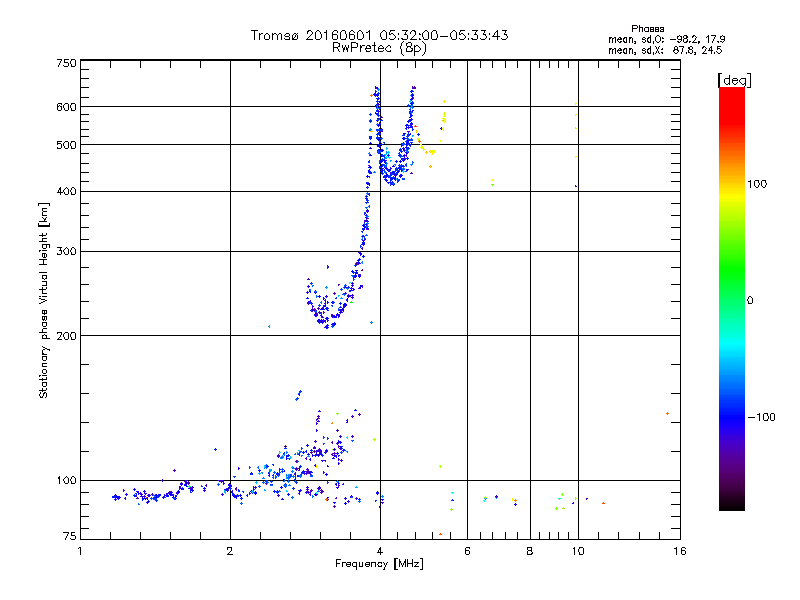The image size is (800, 600).
Task: Click the 'RwPretec (8p)' subtitle
Action: 379,48
